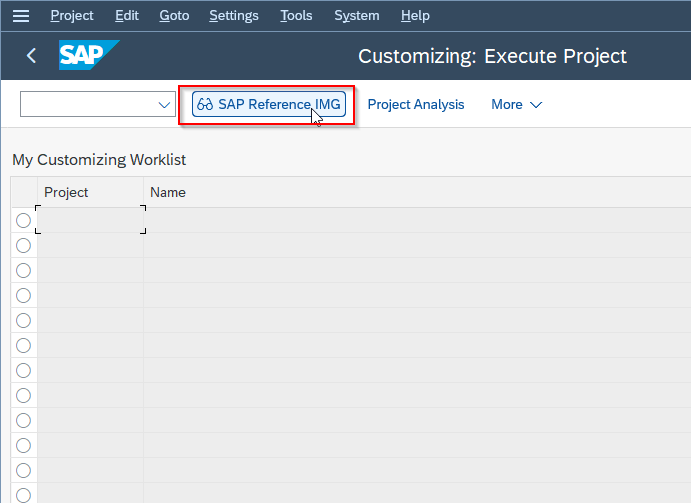Click the SAP Reference IMG button

[269, 104]
